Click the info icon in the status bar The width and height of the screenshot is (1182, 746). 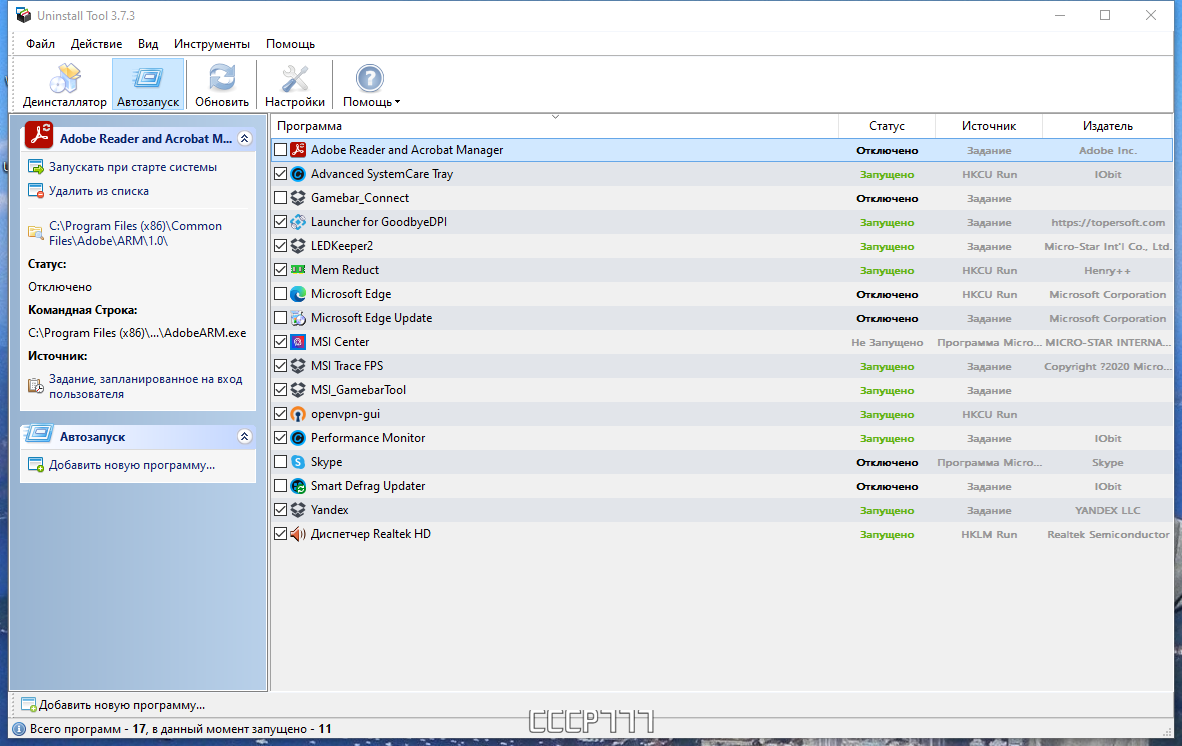pos(20,729)
